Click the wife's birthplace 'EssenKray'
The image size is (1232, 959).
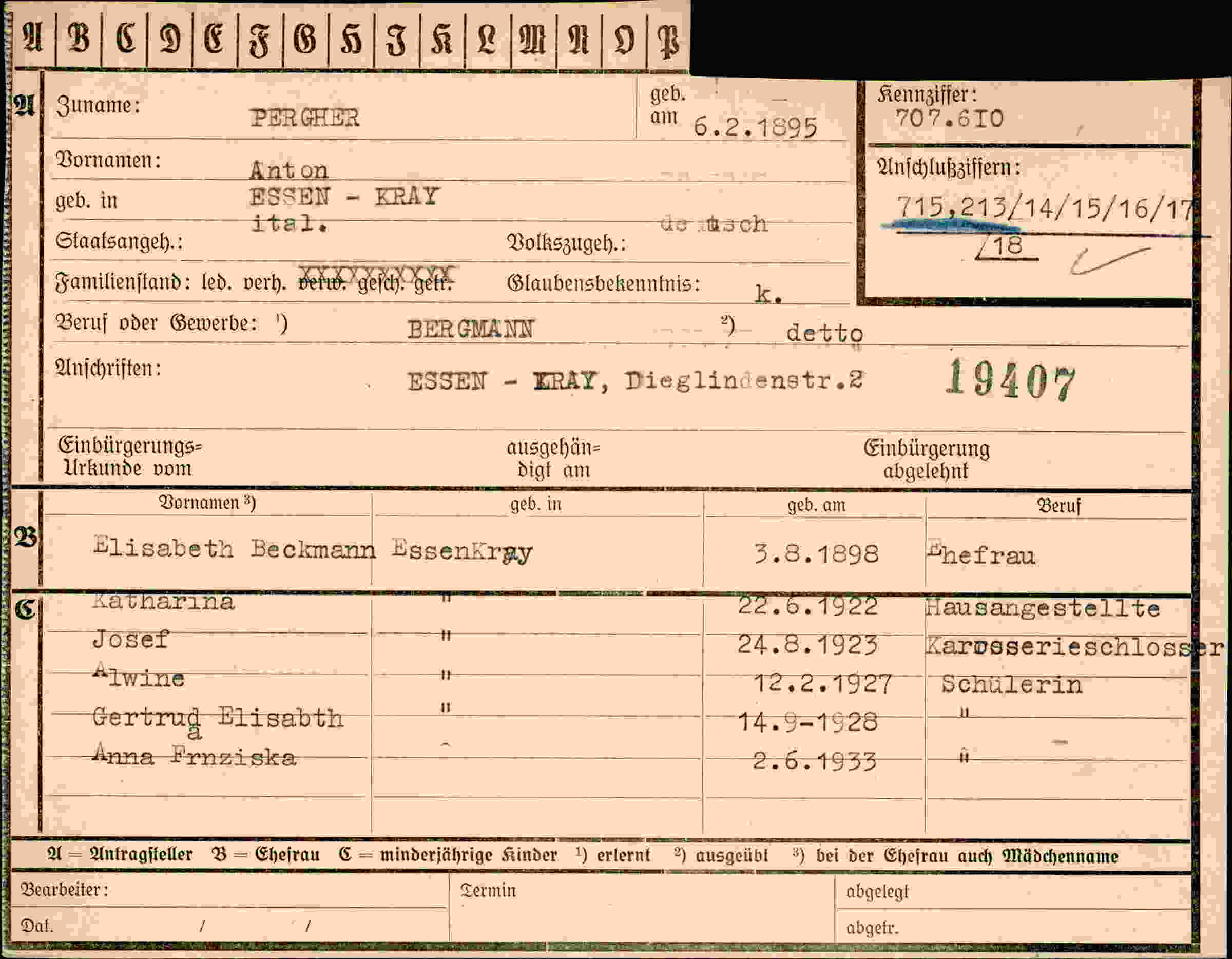click(x=462, y=550)
